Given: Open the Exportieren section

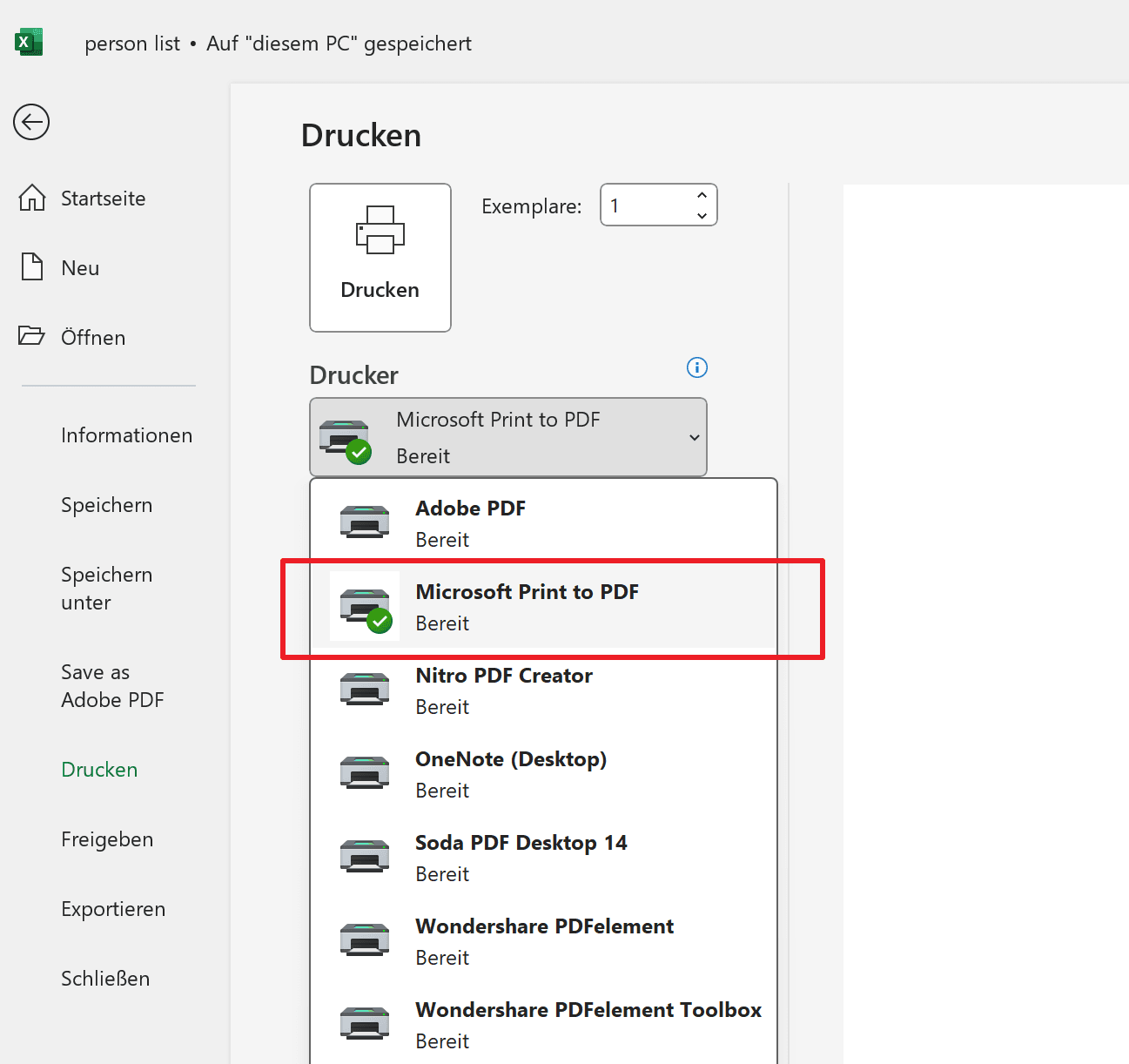Looking at the screenshot, I should 113,909.
